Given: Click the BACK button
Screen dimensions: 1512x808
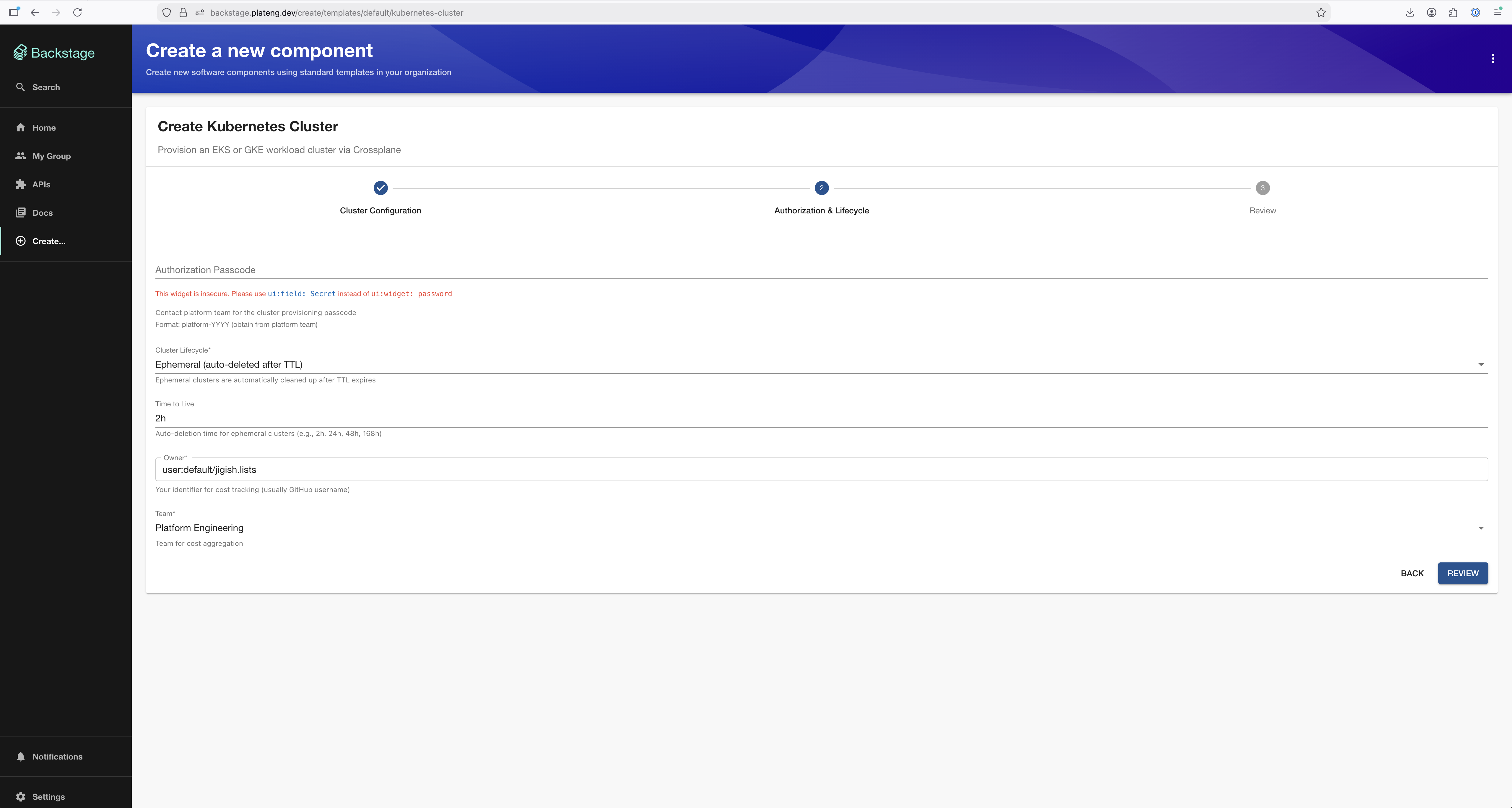Looking at the screenshot, I should coord(1412,573).
